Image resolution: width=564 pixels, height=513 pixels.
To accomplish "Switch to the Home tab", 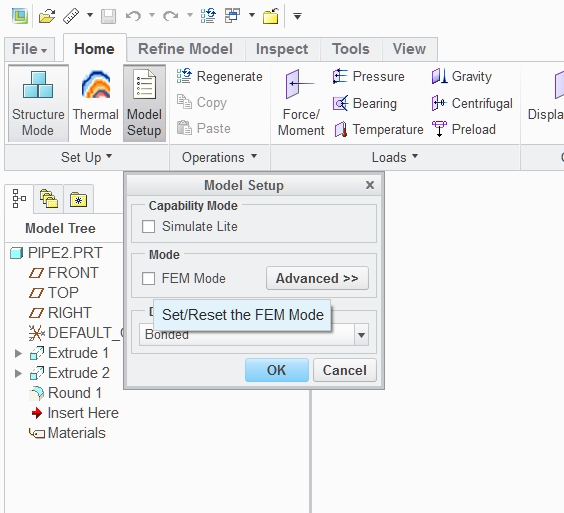I will click(x=94, y=49).
